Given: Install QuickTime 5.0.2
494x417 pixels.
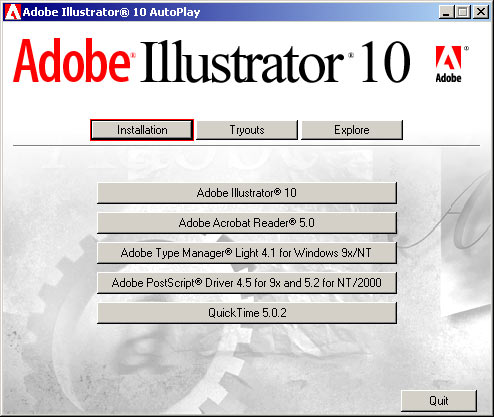Looking at the screenshot, I should point(247,313).
